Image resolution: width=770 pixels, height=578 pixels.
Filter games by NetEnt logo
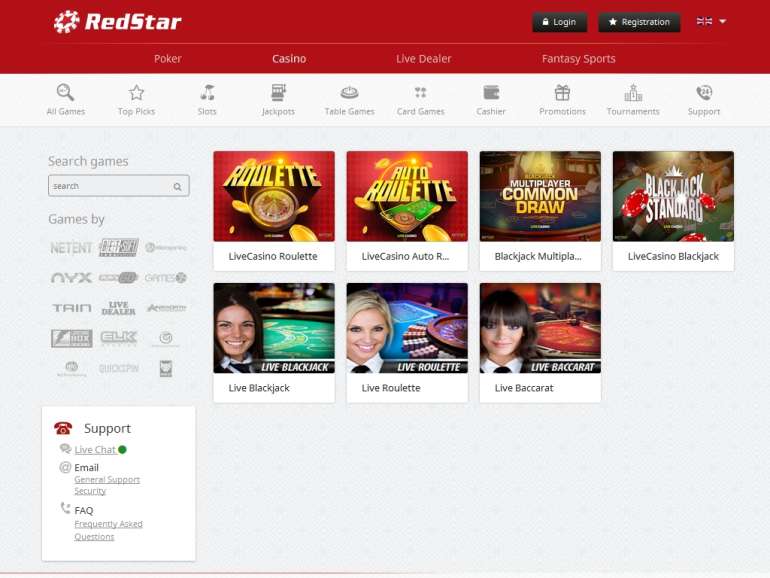click(71, 248)
